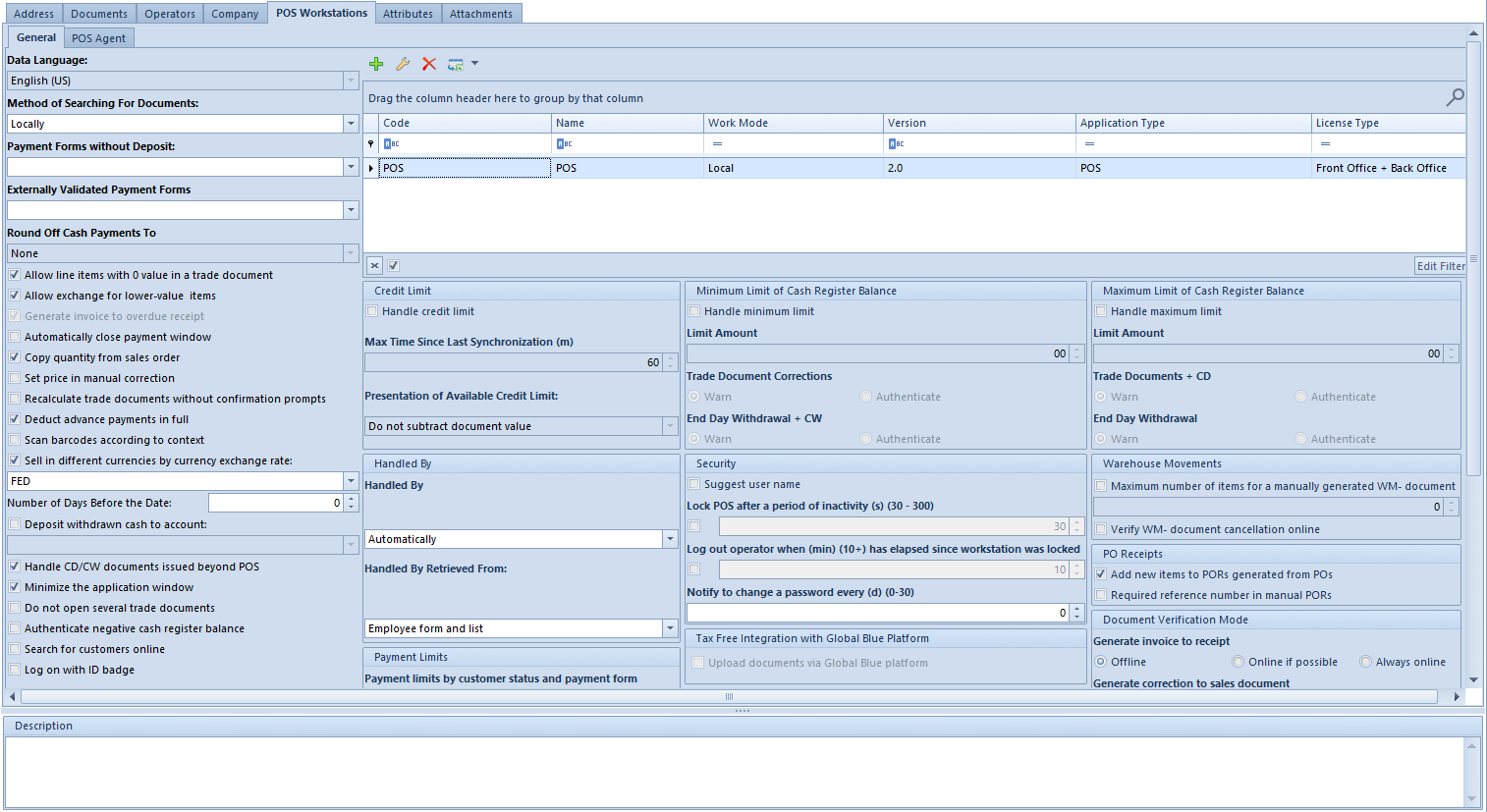Click the License Type equals filter icon

pyautogui.click(x=1325, y=143)
